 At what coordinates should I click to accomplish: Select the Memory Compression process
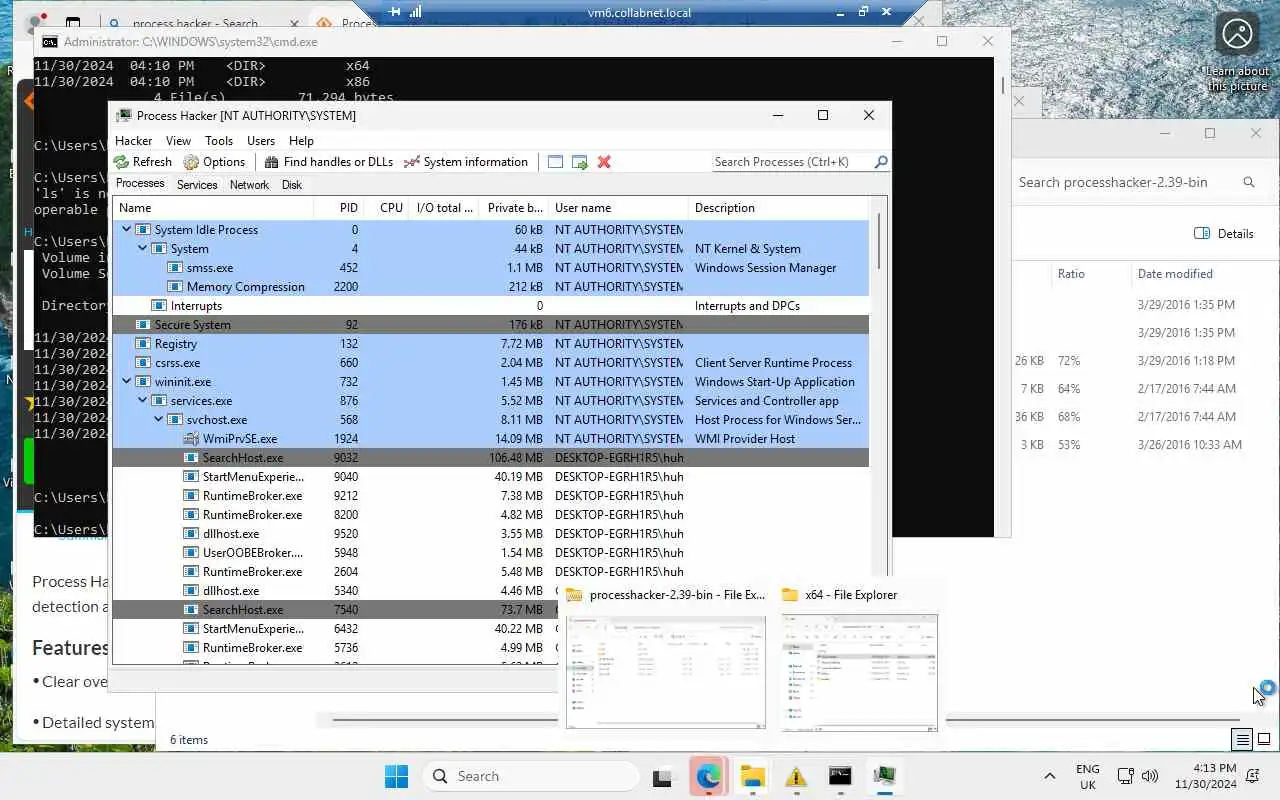[491, 287]
